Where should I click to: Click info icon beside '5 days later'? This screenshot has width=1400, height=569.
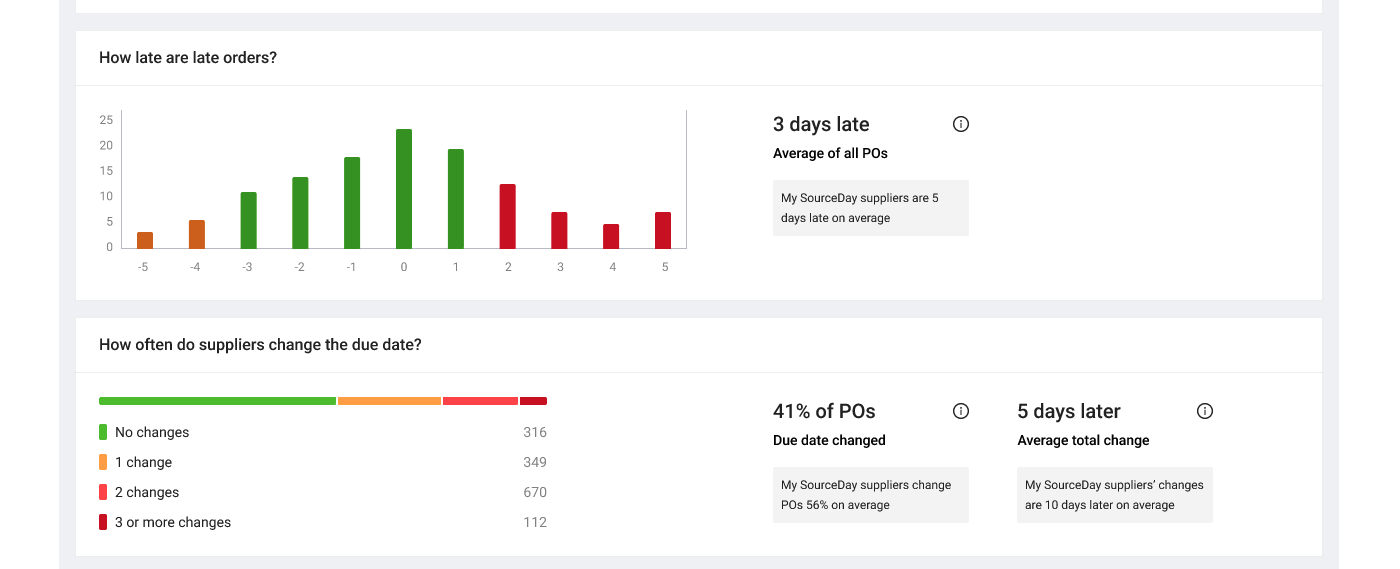pyautogui.click(x=1205, y=411)
